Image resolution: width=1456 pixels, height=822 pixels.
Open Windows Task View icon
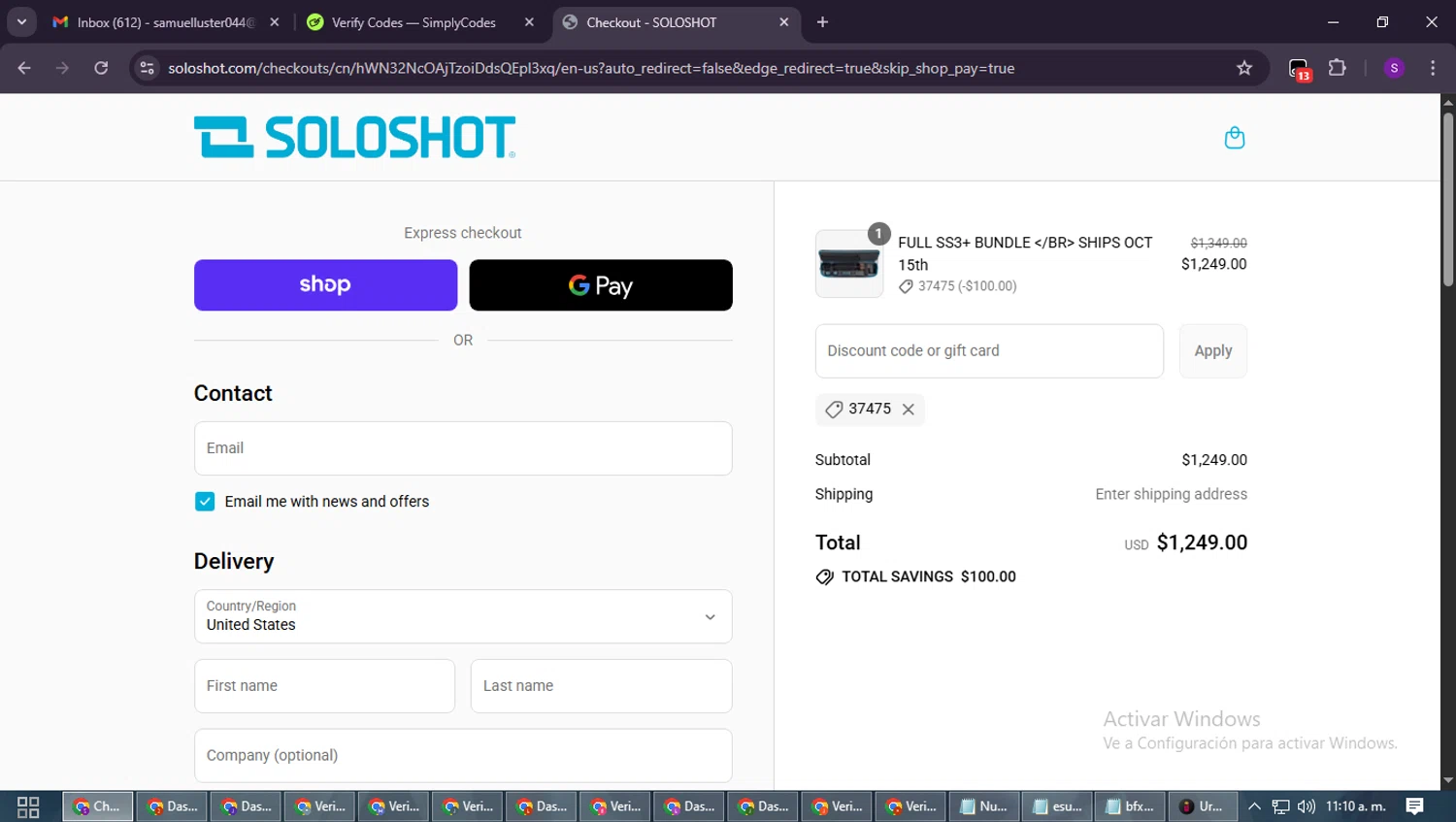[28, 806]
